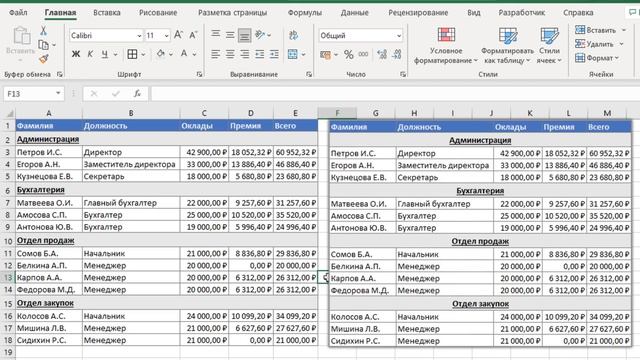Viewport: 640px width, 360px height.
Task: Click the Вставить cells button in Ячейки
Action: 596,30
